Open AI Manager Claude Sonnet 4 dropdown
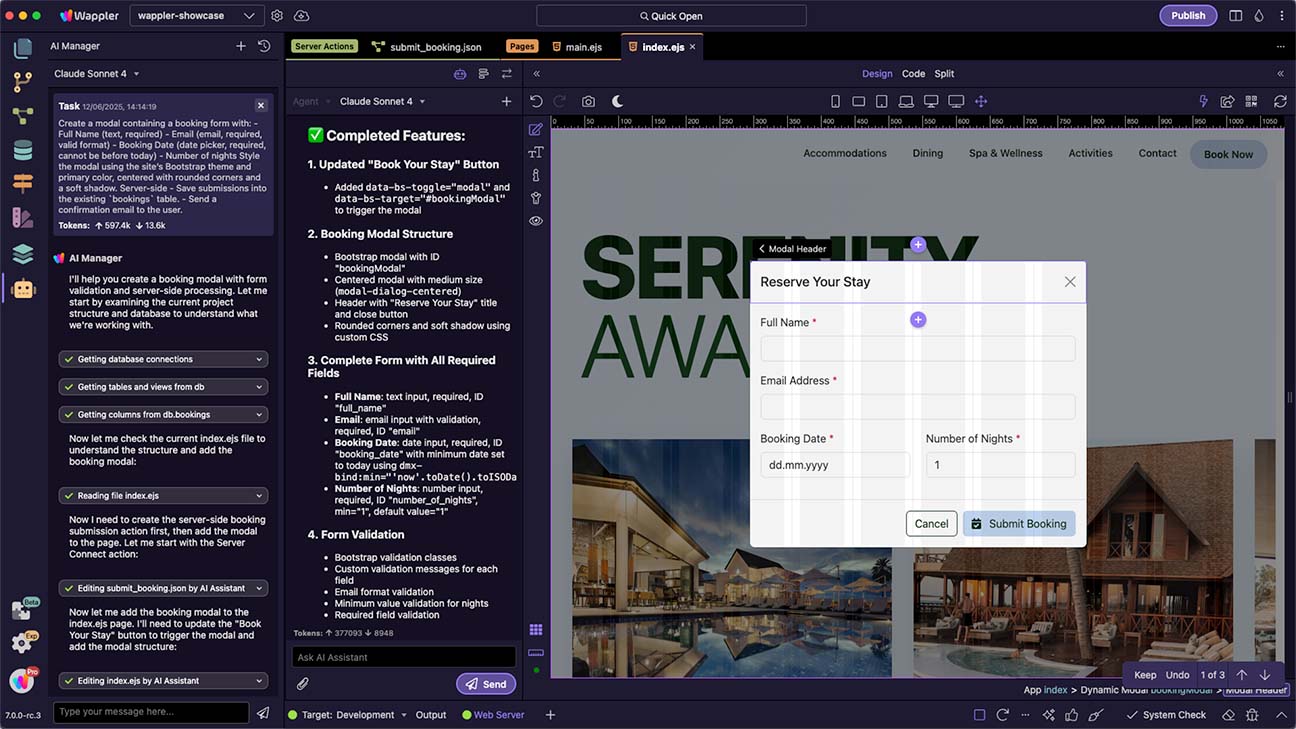This screenshot has height=729, width=1296. (x=97, y=74)
